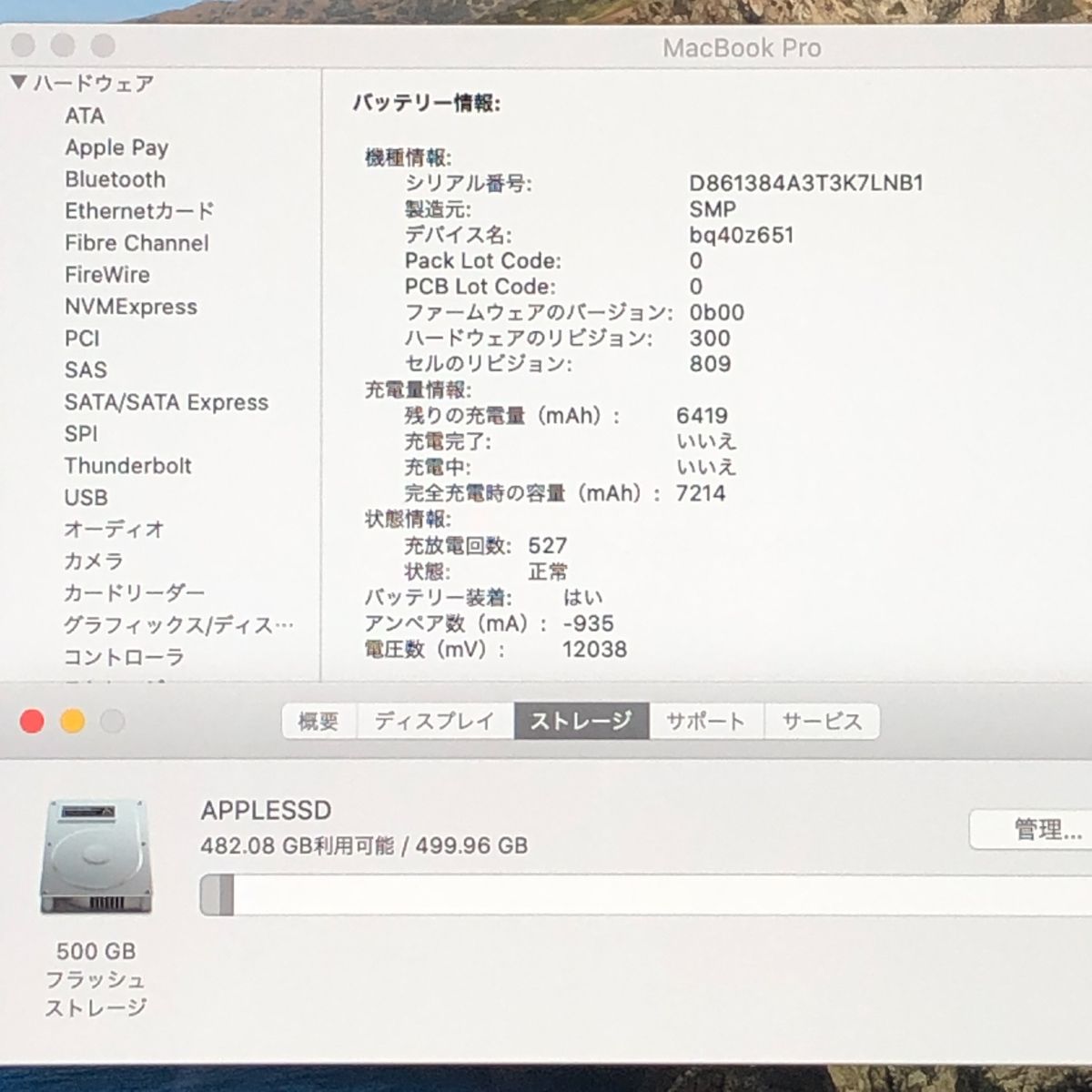1092x1092 pixels.
Task: Click the manufacturer value SMP
Action: 713,208
